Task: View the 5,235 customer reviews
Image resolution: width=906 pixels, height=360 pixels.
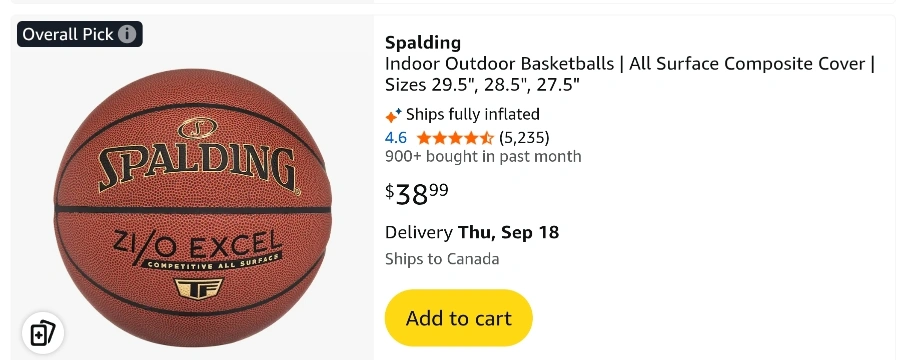Action: coord(524,138)
